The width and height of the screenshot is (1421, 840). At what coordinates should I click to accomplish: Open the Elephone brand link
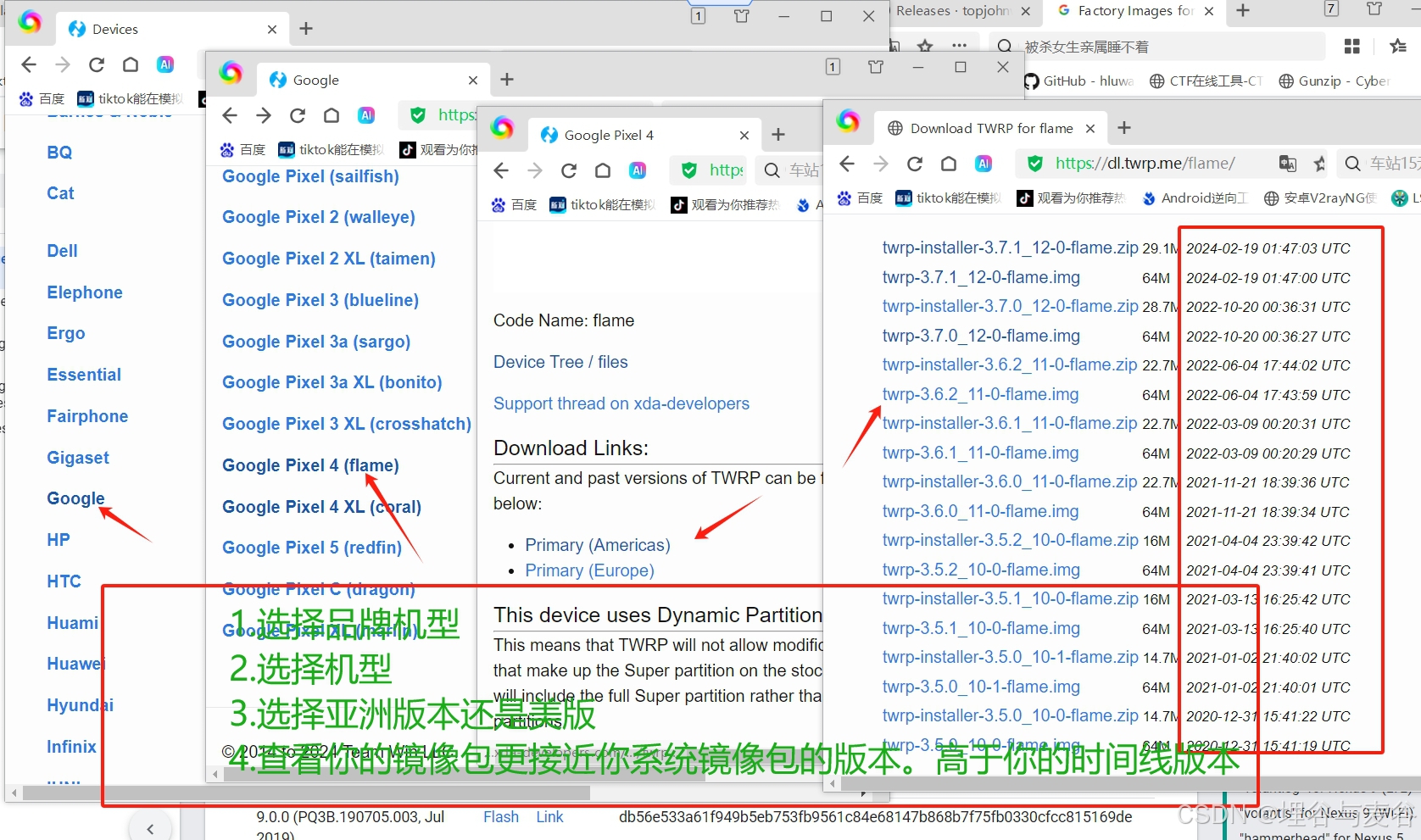click(85, 292)
